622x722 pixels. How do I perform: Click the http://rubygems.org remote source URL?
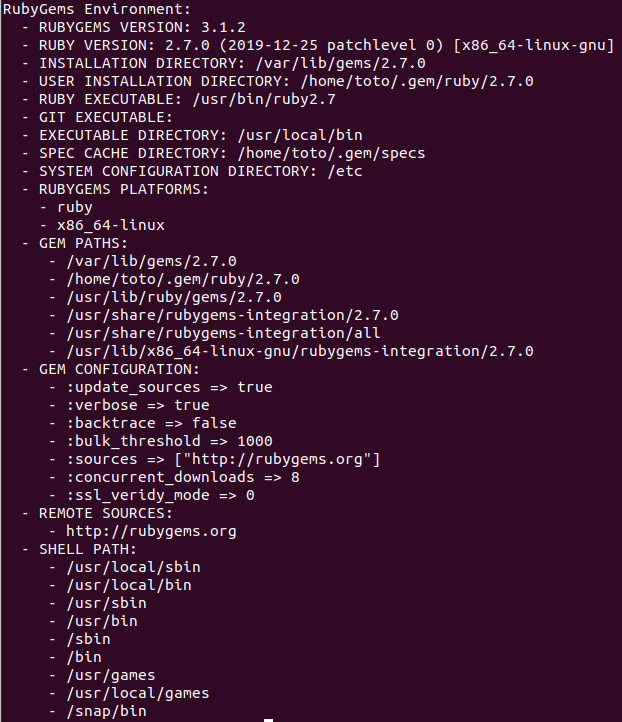pyautogui.click(x=151, y=531)
